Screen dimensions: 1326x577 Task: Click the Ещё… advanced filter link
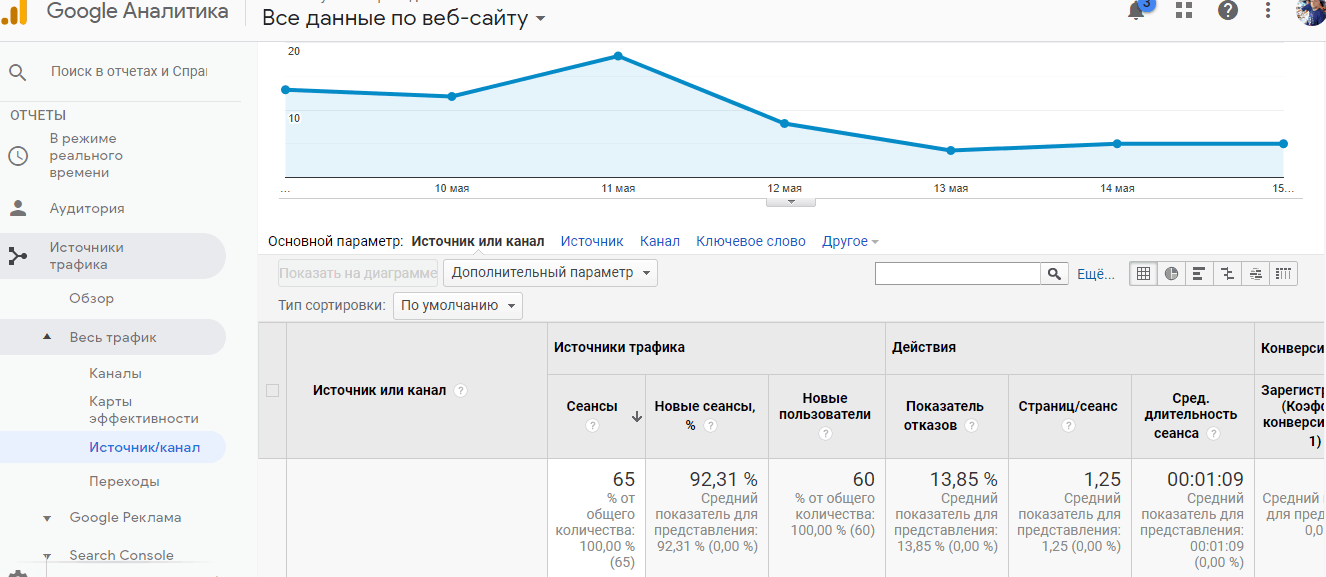click(1095, 274)
